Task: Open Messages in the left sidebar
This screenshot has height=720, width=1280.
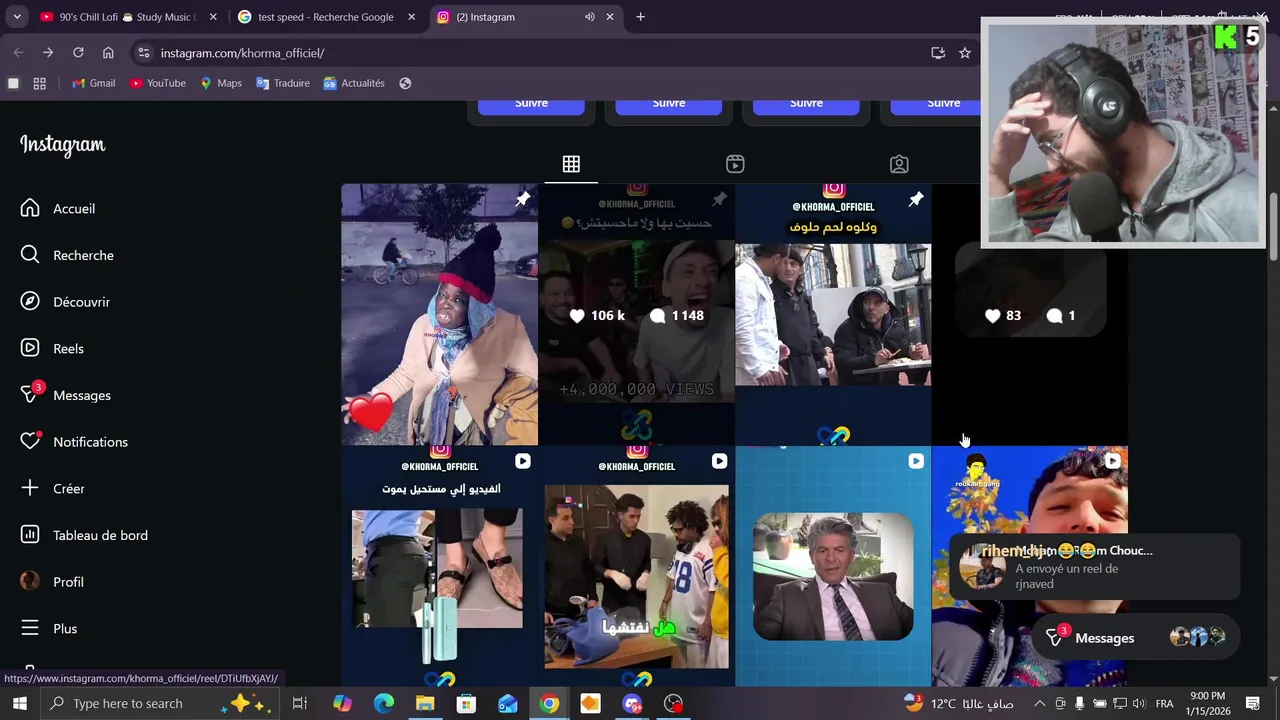Action: pos(66,395)
